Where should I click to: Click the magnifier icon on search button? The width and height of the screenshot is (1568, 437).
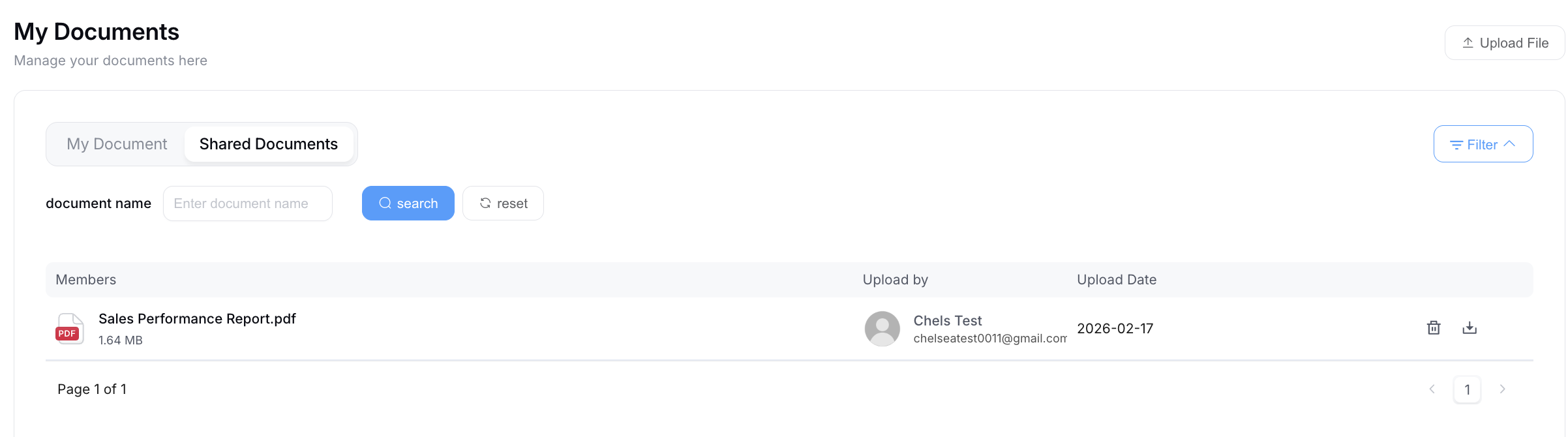[x=385, y=203]
